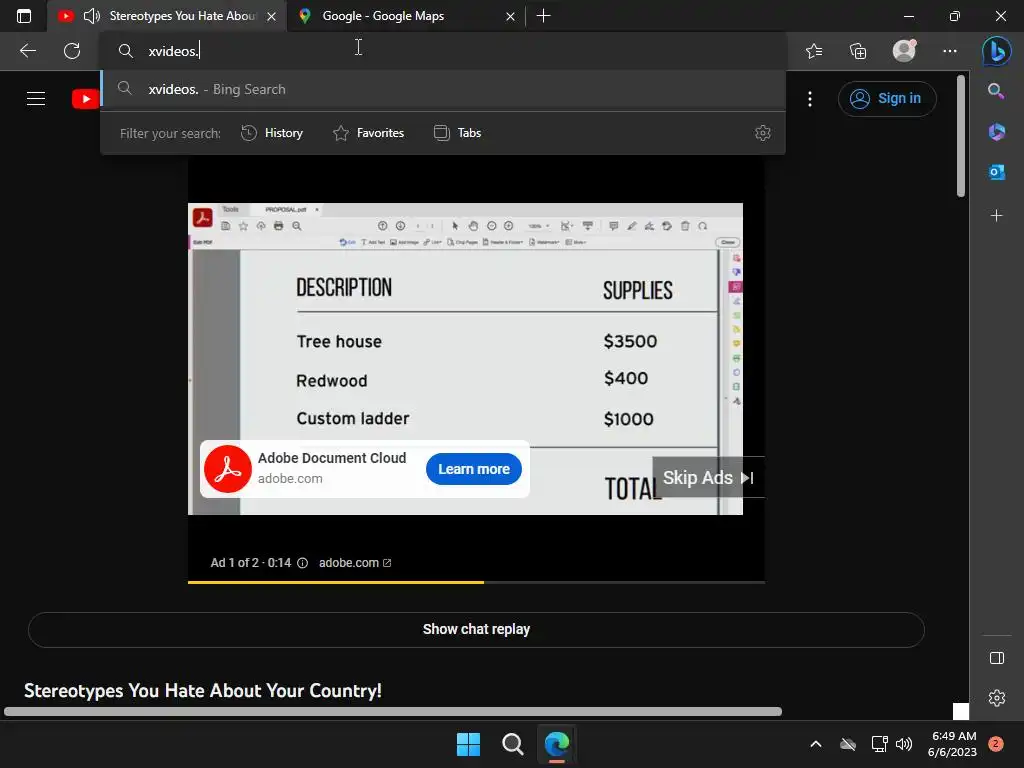Open Windows Start menu
Screen dimensions: 1024x768
(x=468, y=744)
